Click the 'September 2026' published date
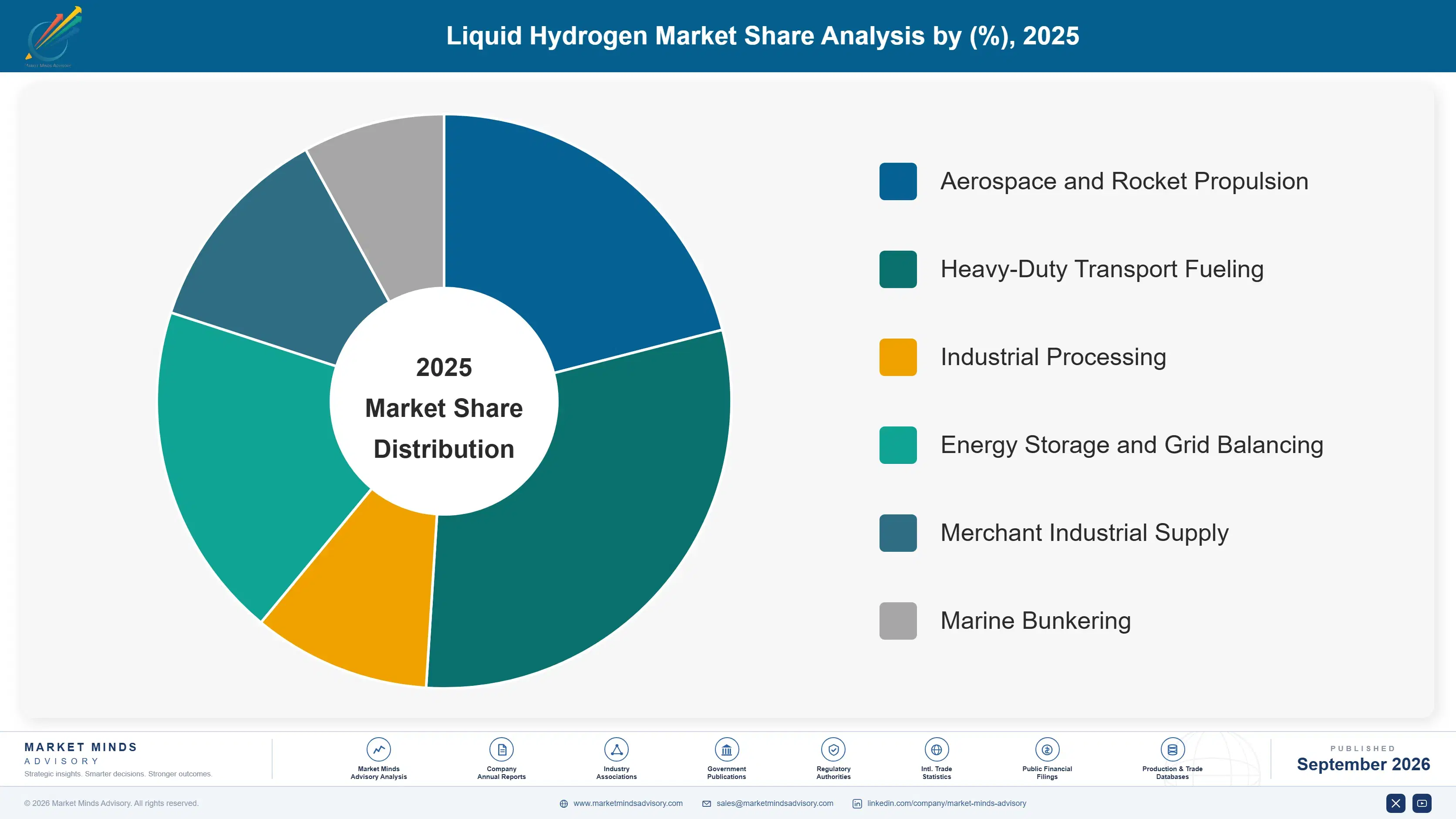Image resolution: width=1456 pixels, height=819 pixels. point(1363,764)
